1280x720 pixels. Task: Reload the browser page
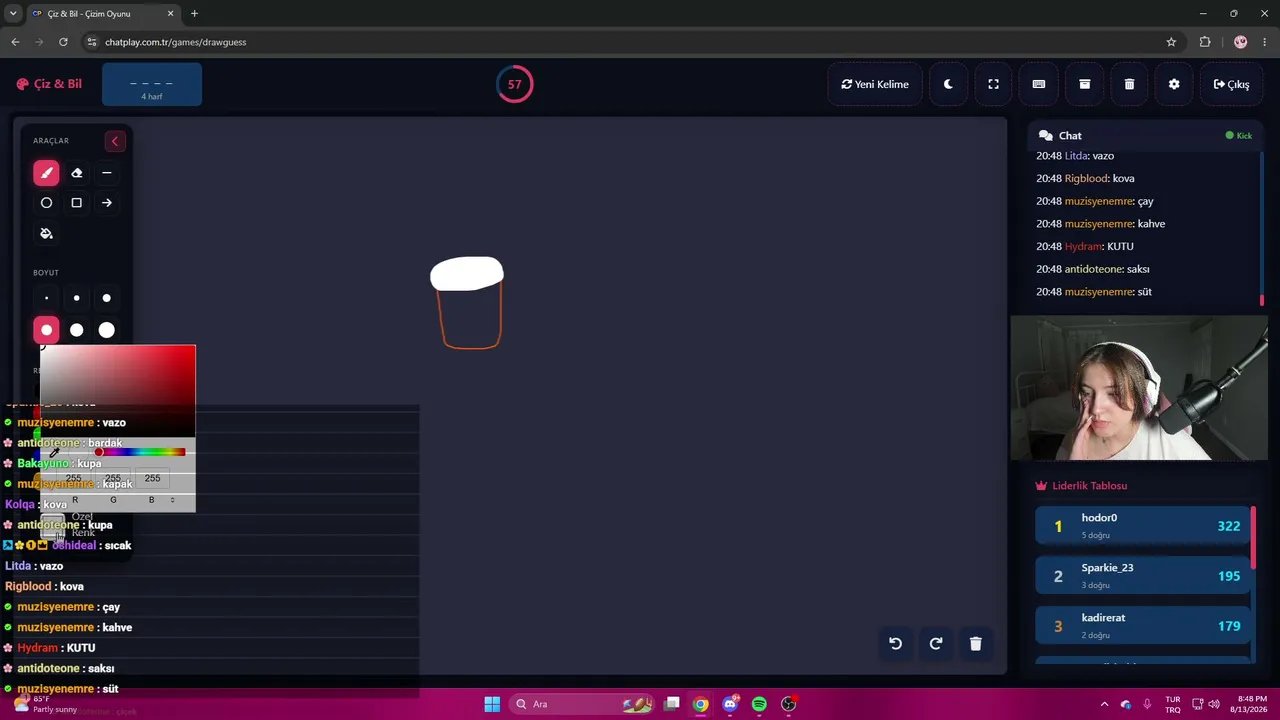pyautogui.click(x=63, y=42)
